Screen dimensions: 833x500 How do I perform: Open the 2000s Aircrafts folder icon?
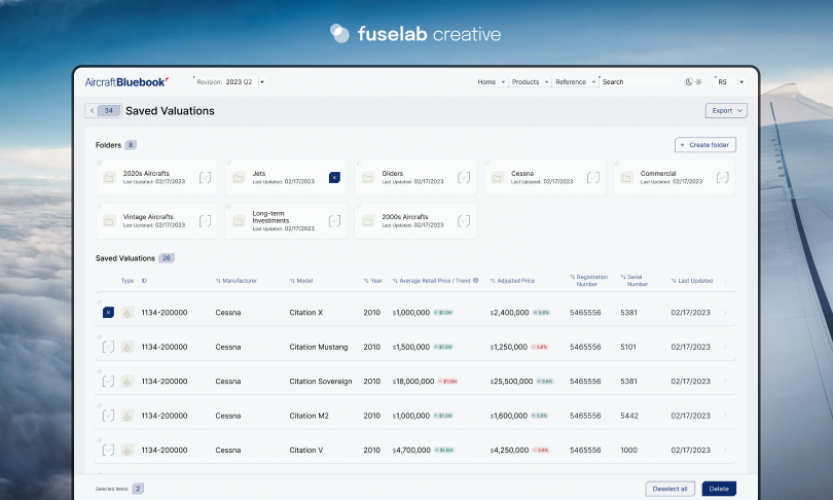click(x=368, y=221)
